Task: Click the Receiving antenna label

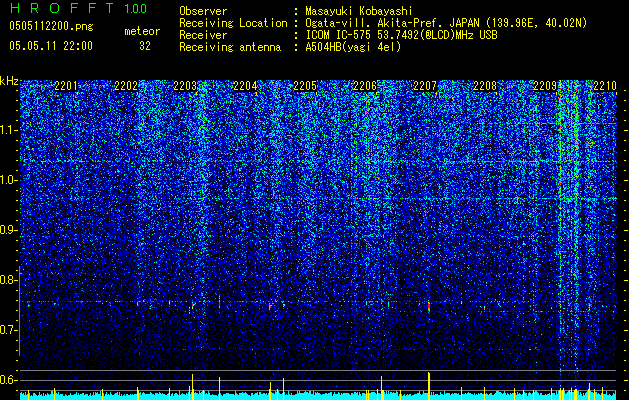Action: point(230,47)
